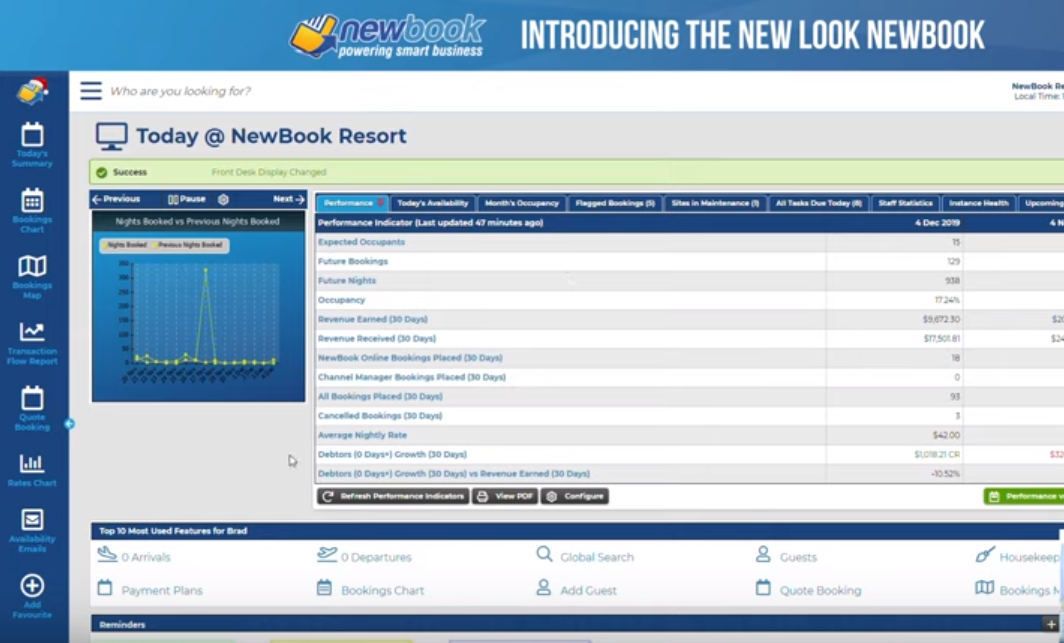Viewport: 1064px width, 643px height.
Task: Open the hamburger menu
Action: (91, 91)
